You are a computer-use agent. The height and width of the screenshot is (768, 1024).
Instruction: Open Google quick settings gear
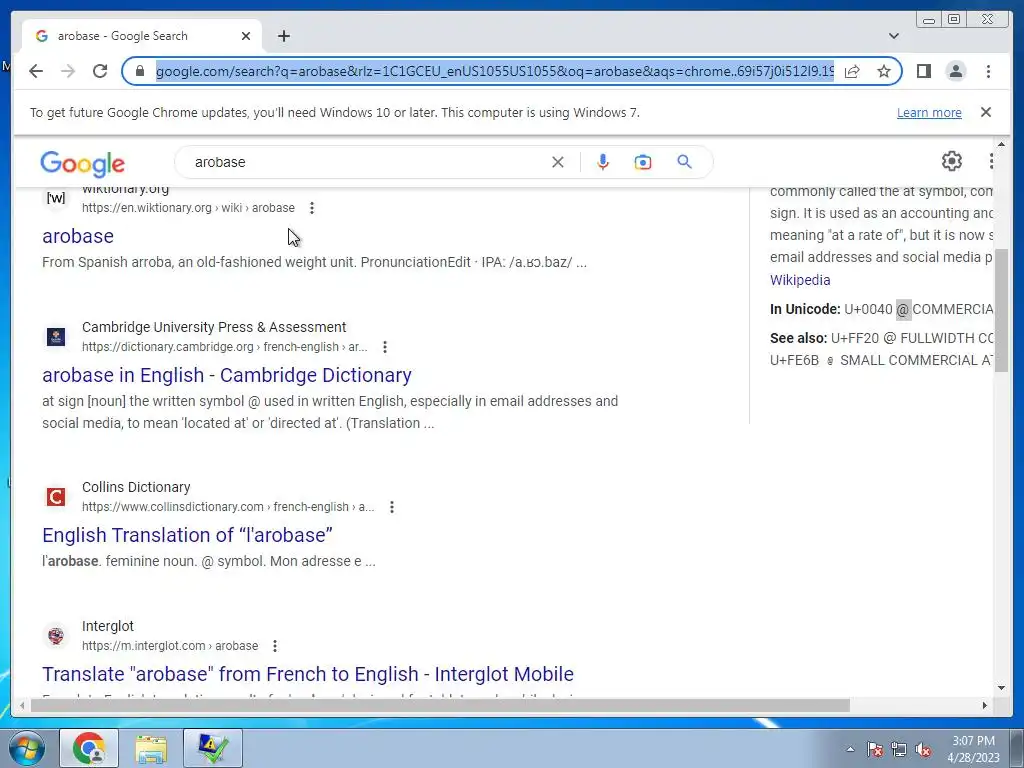pos(952,161)
